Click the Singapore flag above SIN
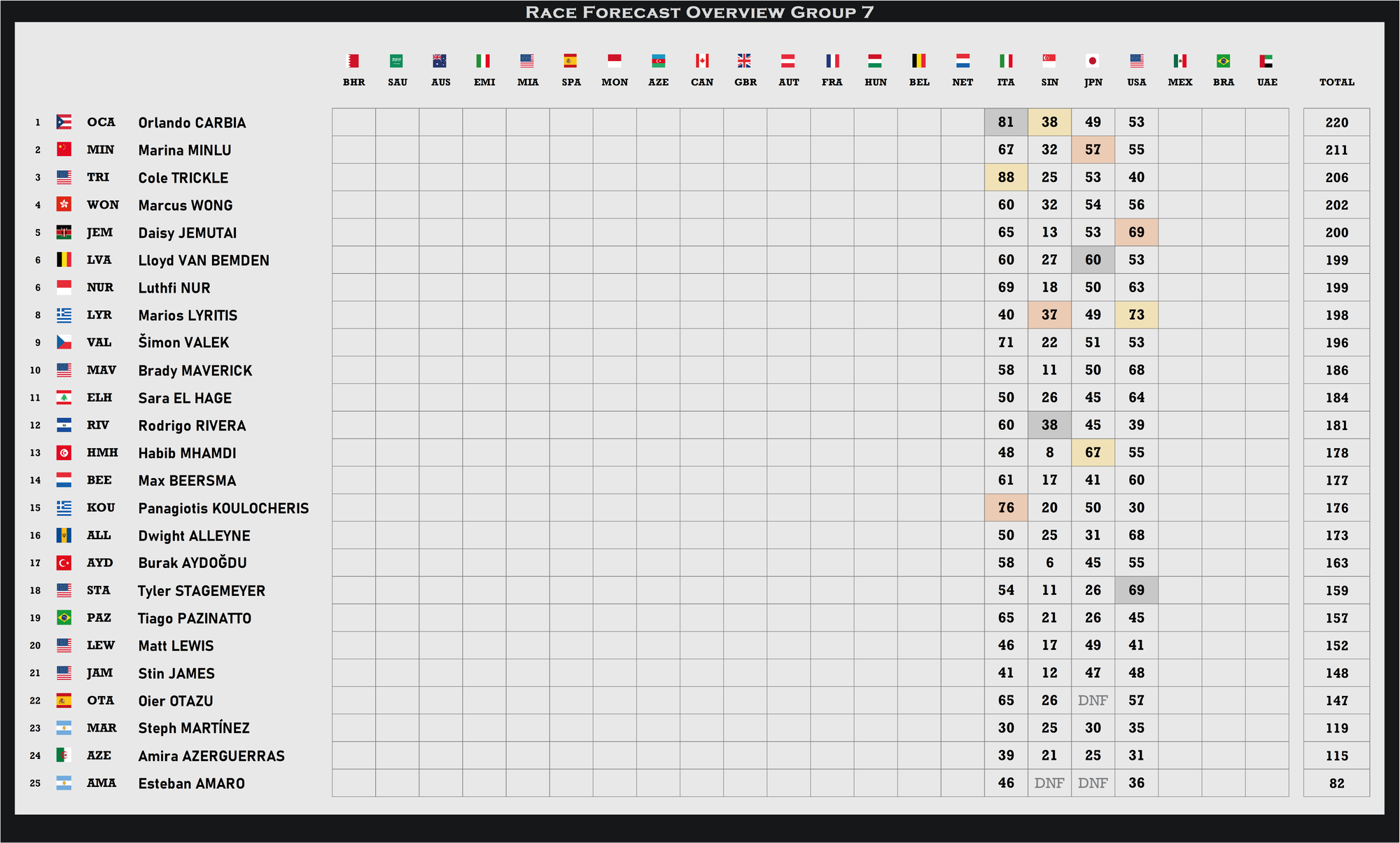Viewport: 1400px width, 843px height. pos(1049,61)
